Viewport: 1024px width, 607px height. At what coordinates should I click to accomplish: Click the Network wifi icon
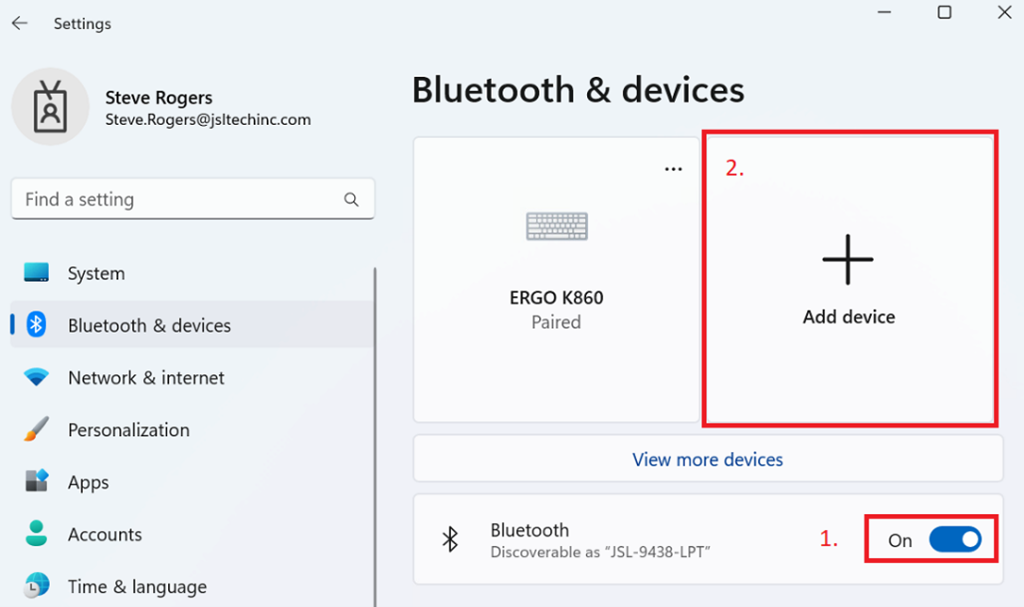[x=37, y=378]
